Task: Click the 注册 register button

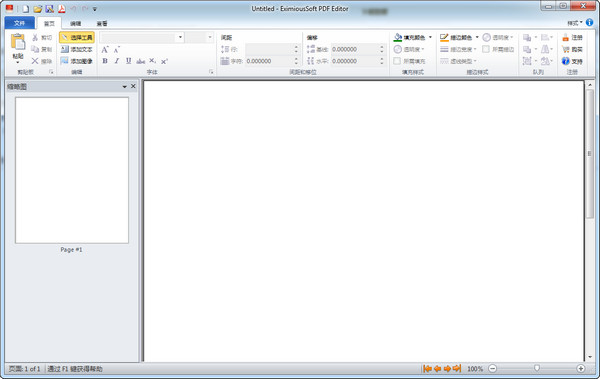Action: click(x=572, y=38)
